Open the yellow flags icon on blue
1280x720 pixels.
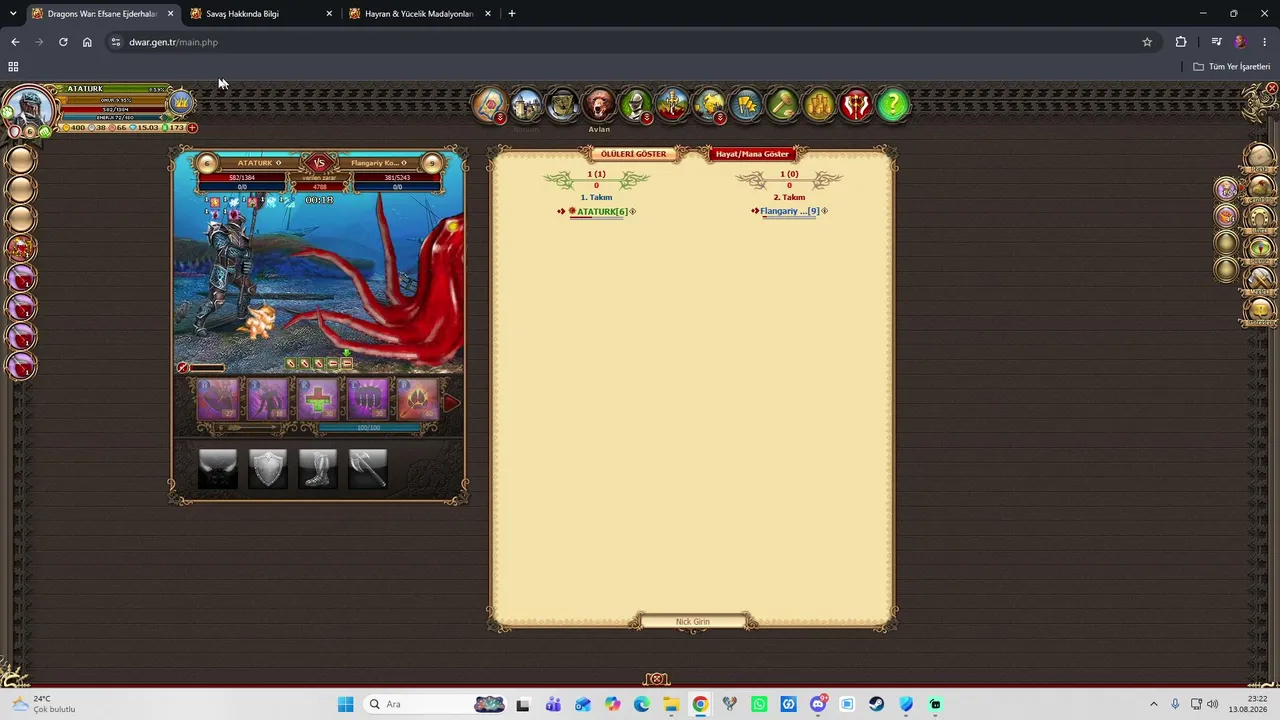point(746,104)
